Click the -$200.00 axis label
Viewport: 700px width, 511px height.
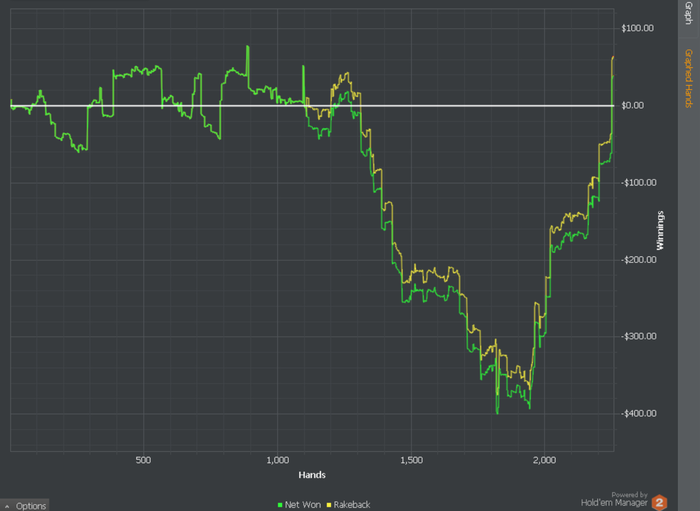[x=639, y=260]
